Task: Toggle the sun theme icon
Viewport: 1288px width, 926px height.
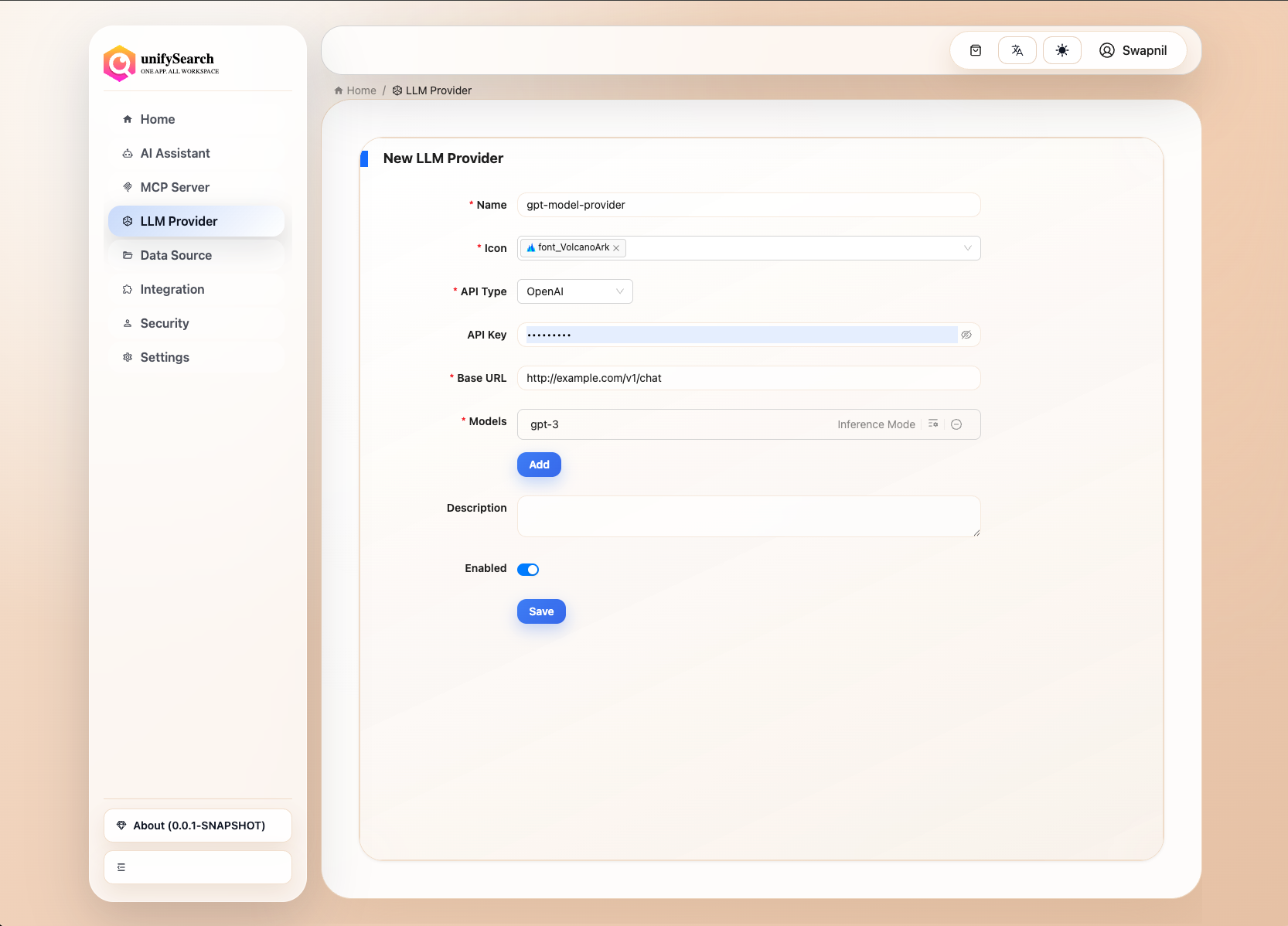Action: (1061, 50)
